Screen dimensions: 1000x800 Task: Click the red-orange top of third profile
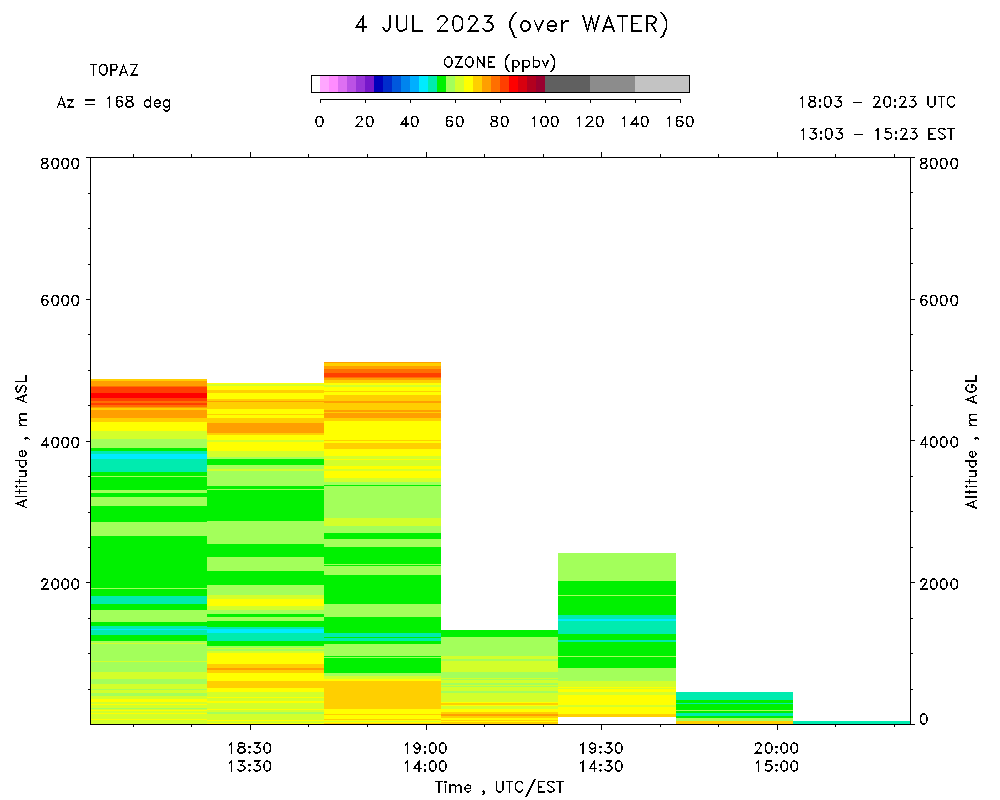click(382, 372)
